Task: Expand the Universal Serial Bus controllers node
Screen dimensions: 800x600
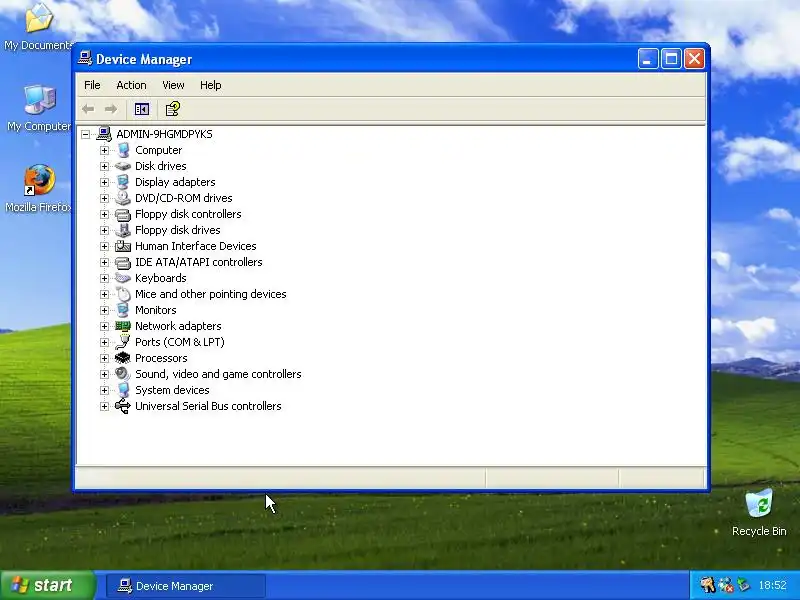Action: [x=105, y=406]
